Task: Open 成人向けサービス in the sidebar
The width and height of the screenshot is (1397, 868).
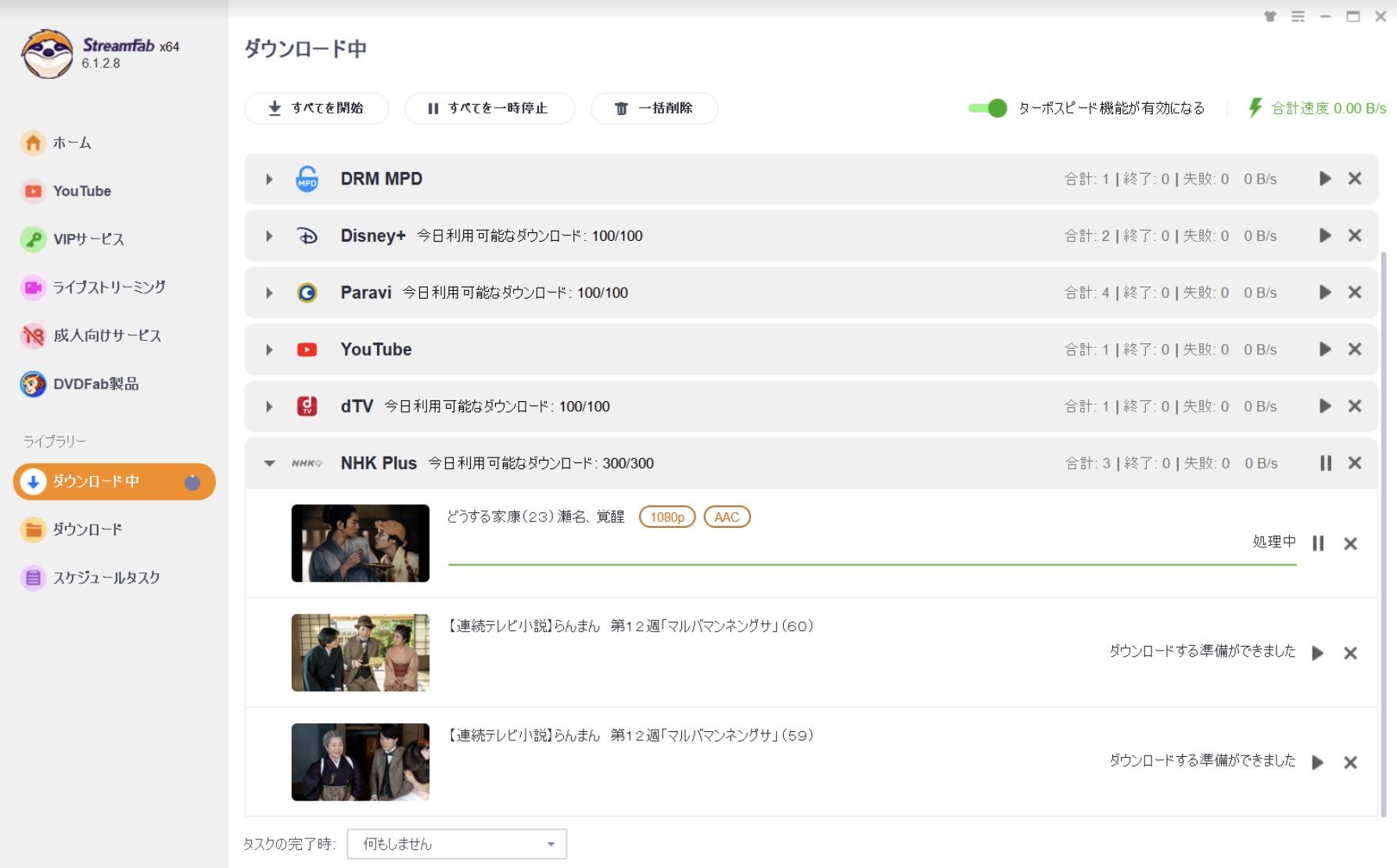Action: tap(92, 336)
